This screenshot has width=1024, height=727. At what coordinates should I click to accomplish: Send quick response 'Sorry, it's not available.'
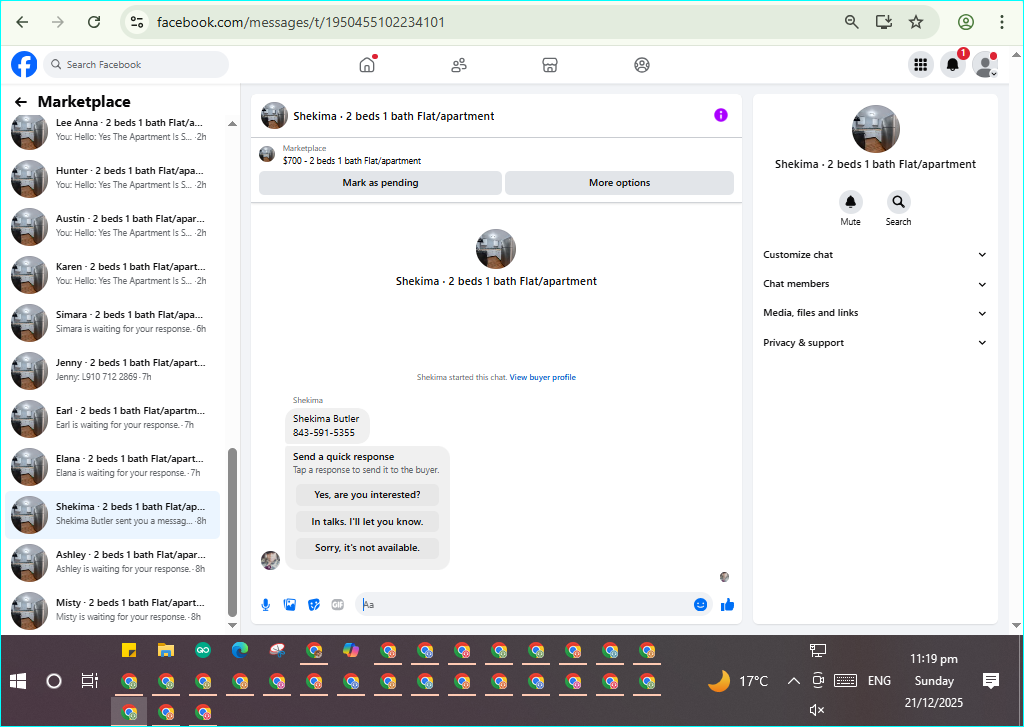(368, 547)
